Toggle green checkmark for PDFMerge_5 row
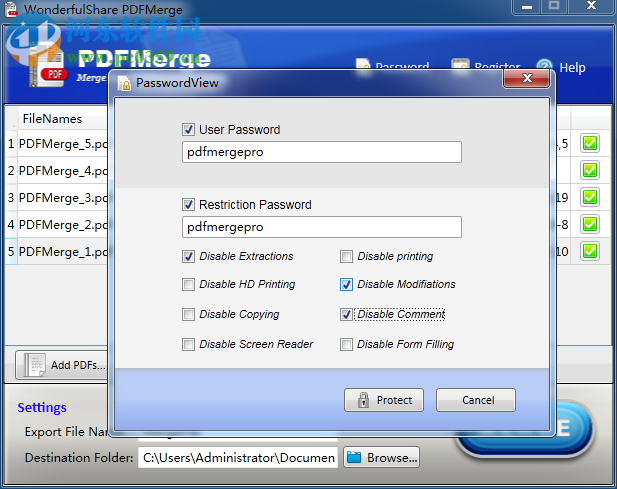Image resolution: width=617 pixels, height=489 pixels. 590,143
